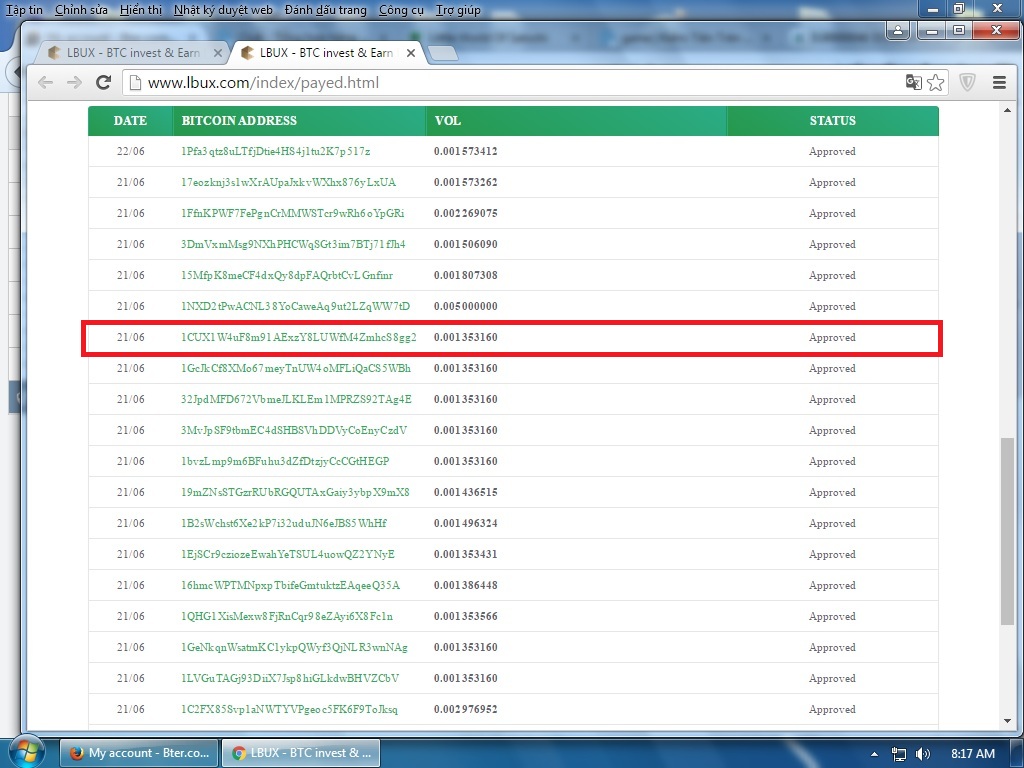Select the volume value 0.001436515
1024x768 pixels.
click(466, 492)
